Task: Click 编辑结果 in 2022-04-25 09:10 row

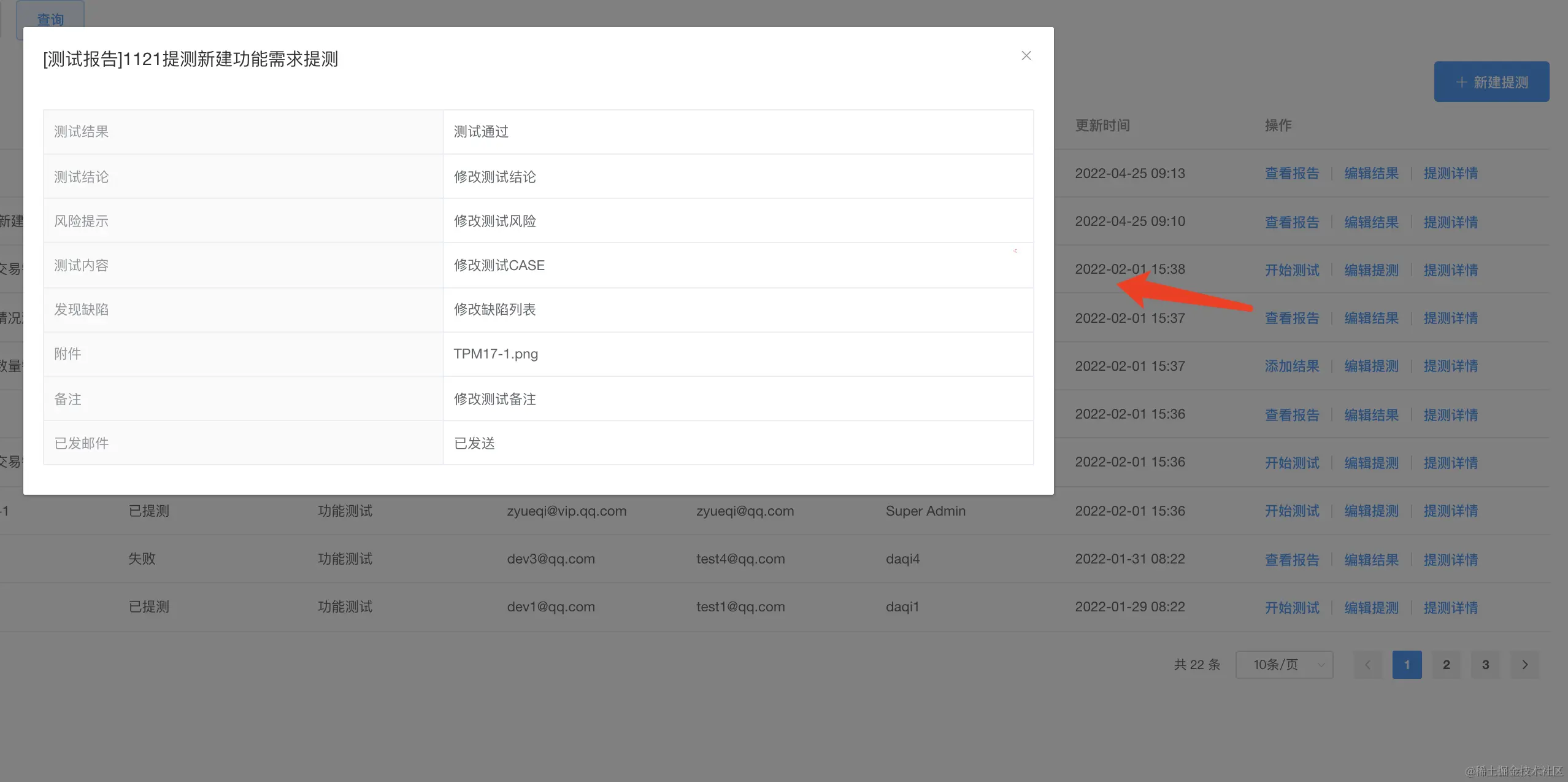Action: click(1371, 222)
